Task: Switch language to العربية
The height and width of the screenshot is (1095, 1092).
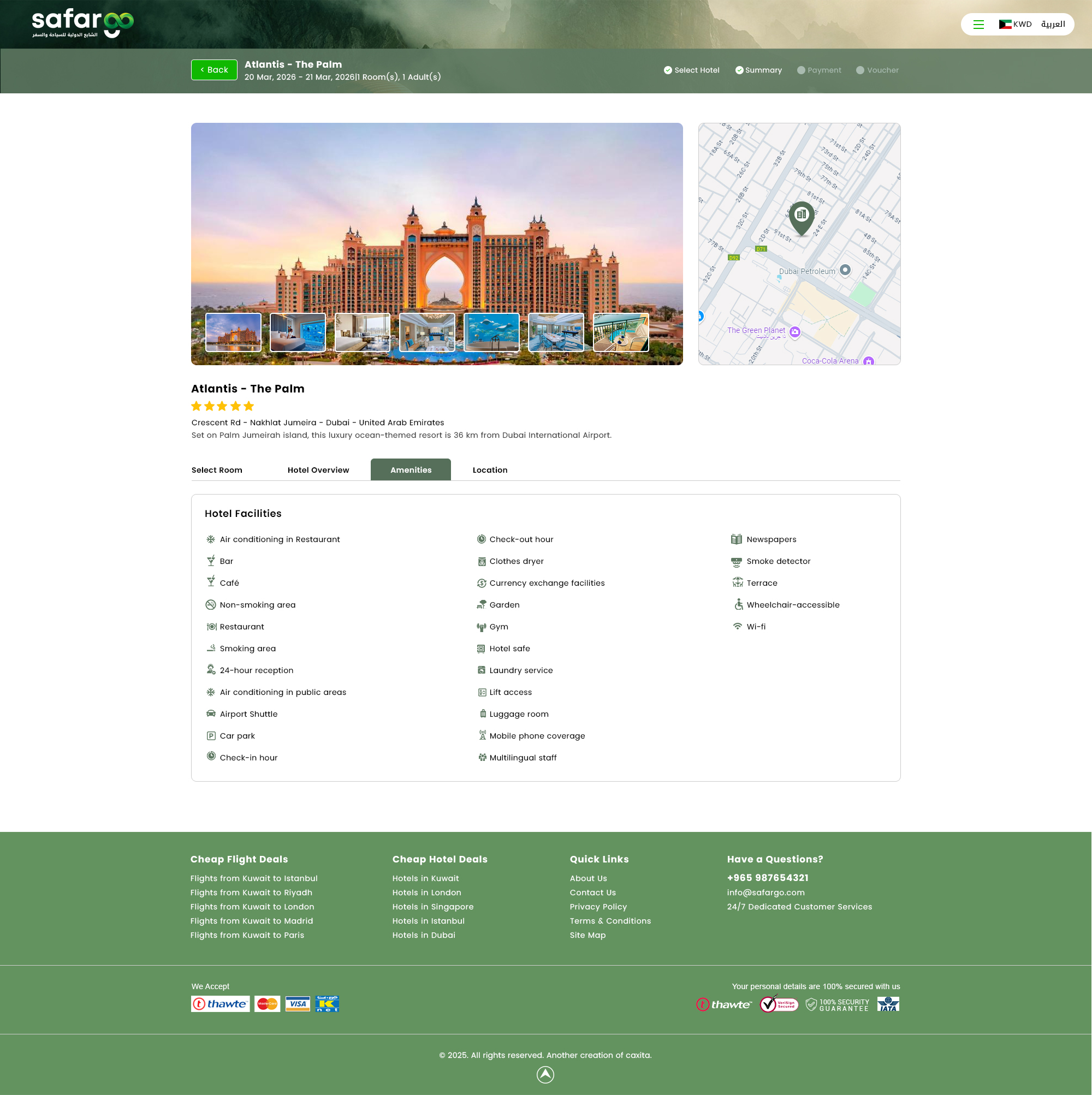Action: [1053, 25]
